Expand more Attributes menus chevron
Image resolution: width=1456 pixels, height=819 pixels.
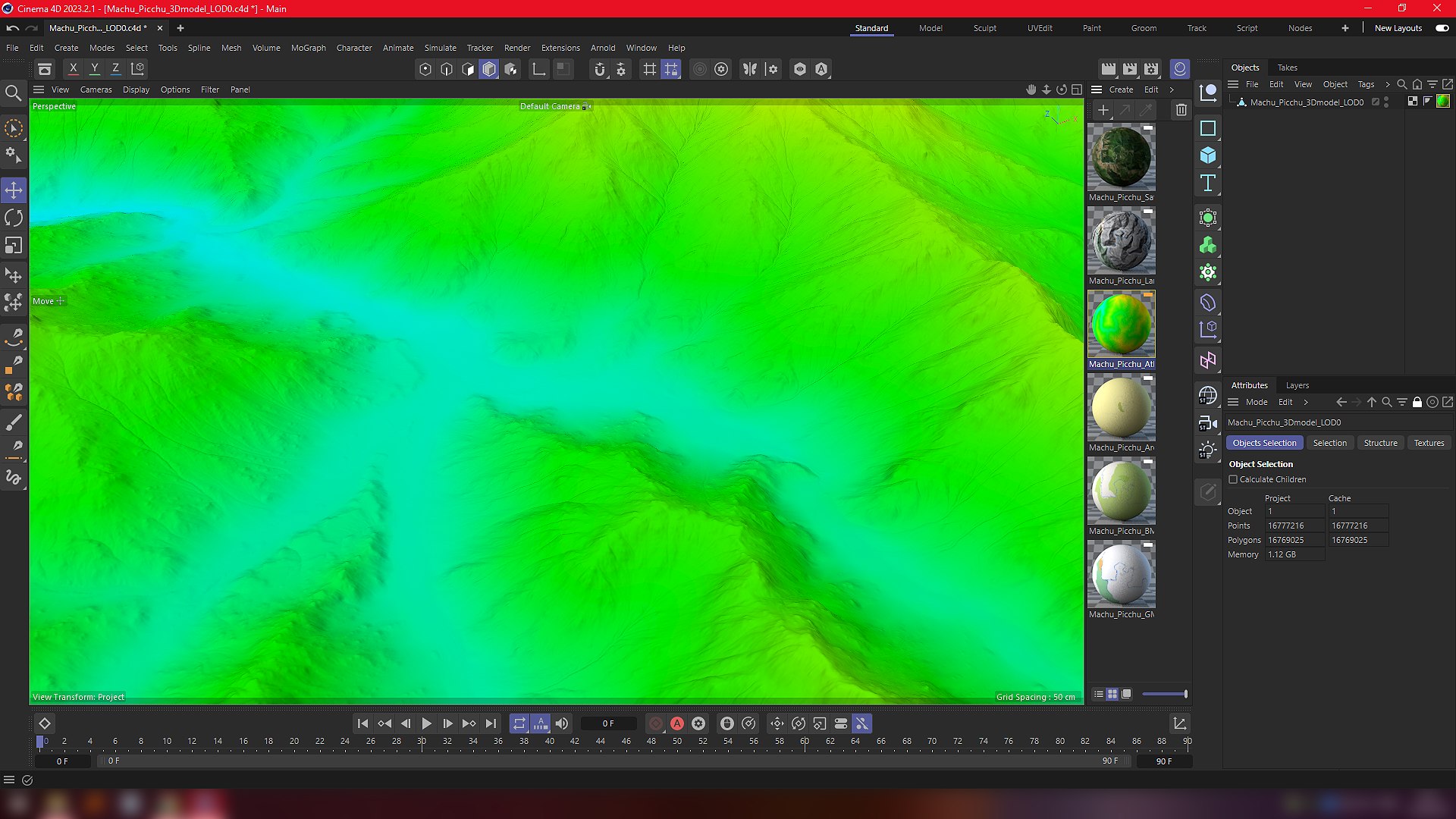[x=1306, y=402]
